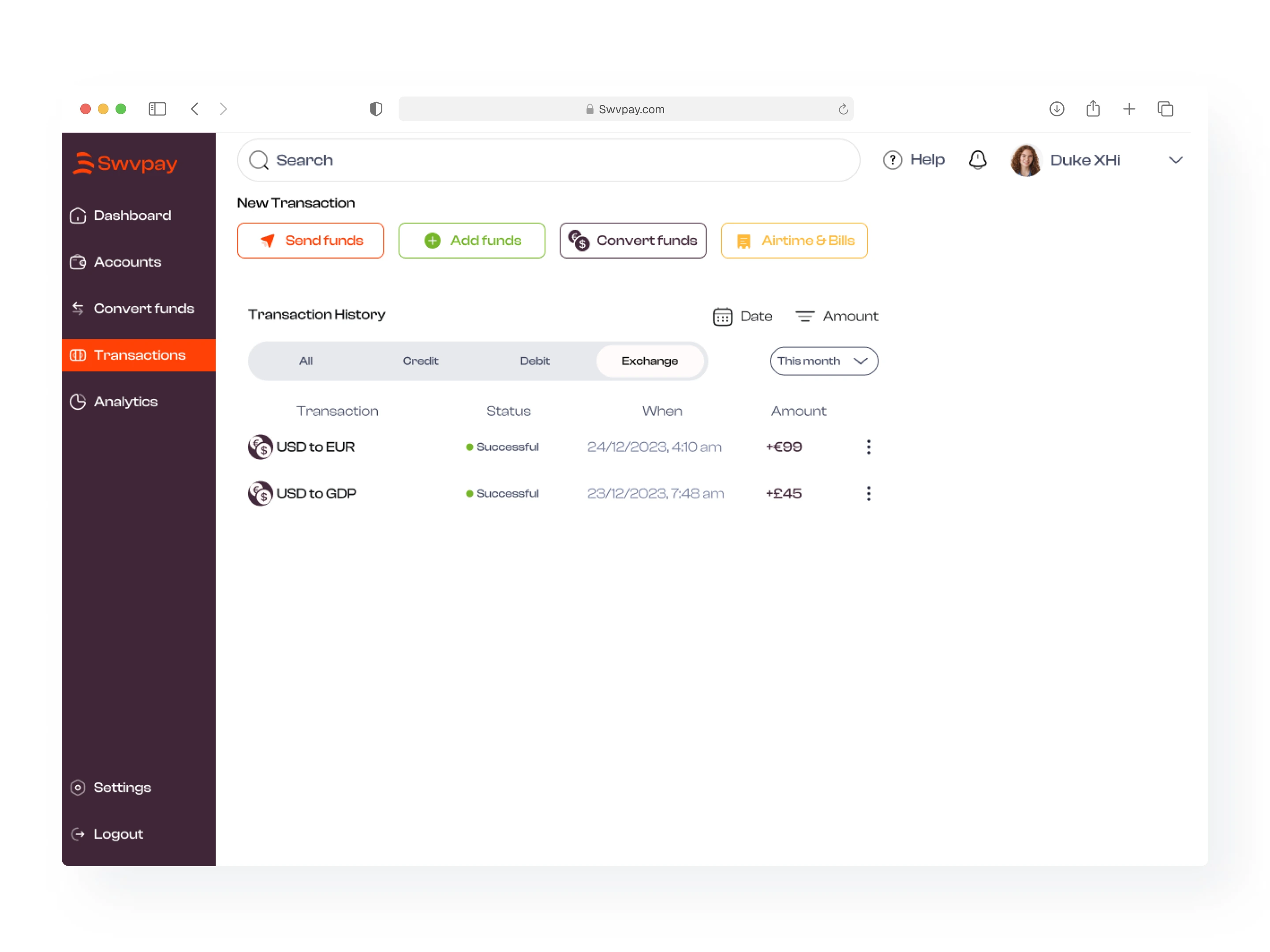The width and height of the screenshot is (1270, 952).
Task: Click browser privacy shield icon
Action: (376, 108)
